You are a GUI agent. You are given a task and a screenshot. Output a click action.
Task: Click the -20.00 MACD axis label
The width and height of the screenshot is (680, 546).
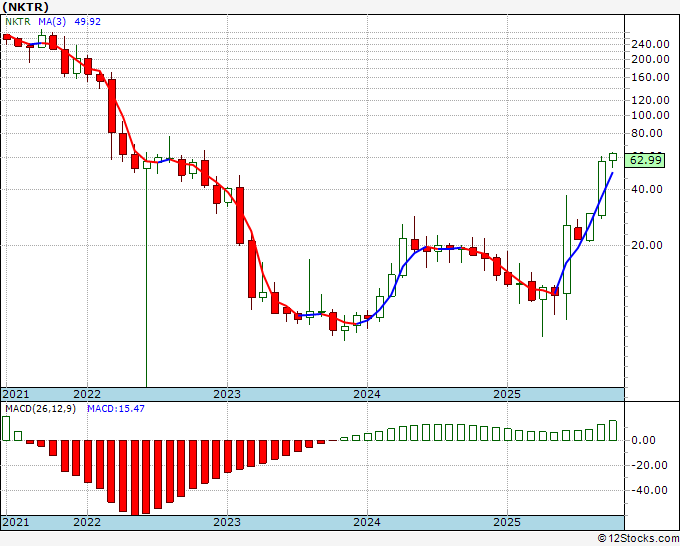coord(649,466)
